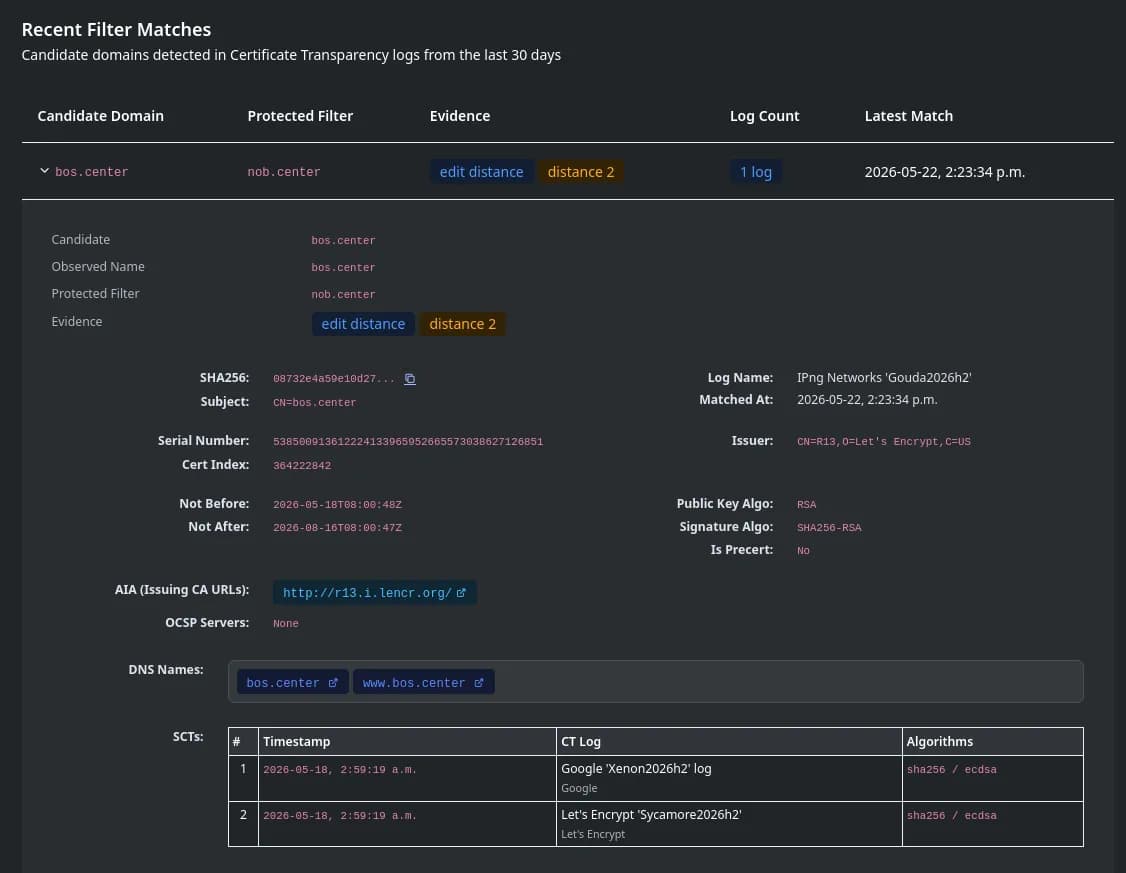
Task: Click the subject value CN=bos.center
Action: tap(315, 403)
